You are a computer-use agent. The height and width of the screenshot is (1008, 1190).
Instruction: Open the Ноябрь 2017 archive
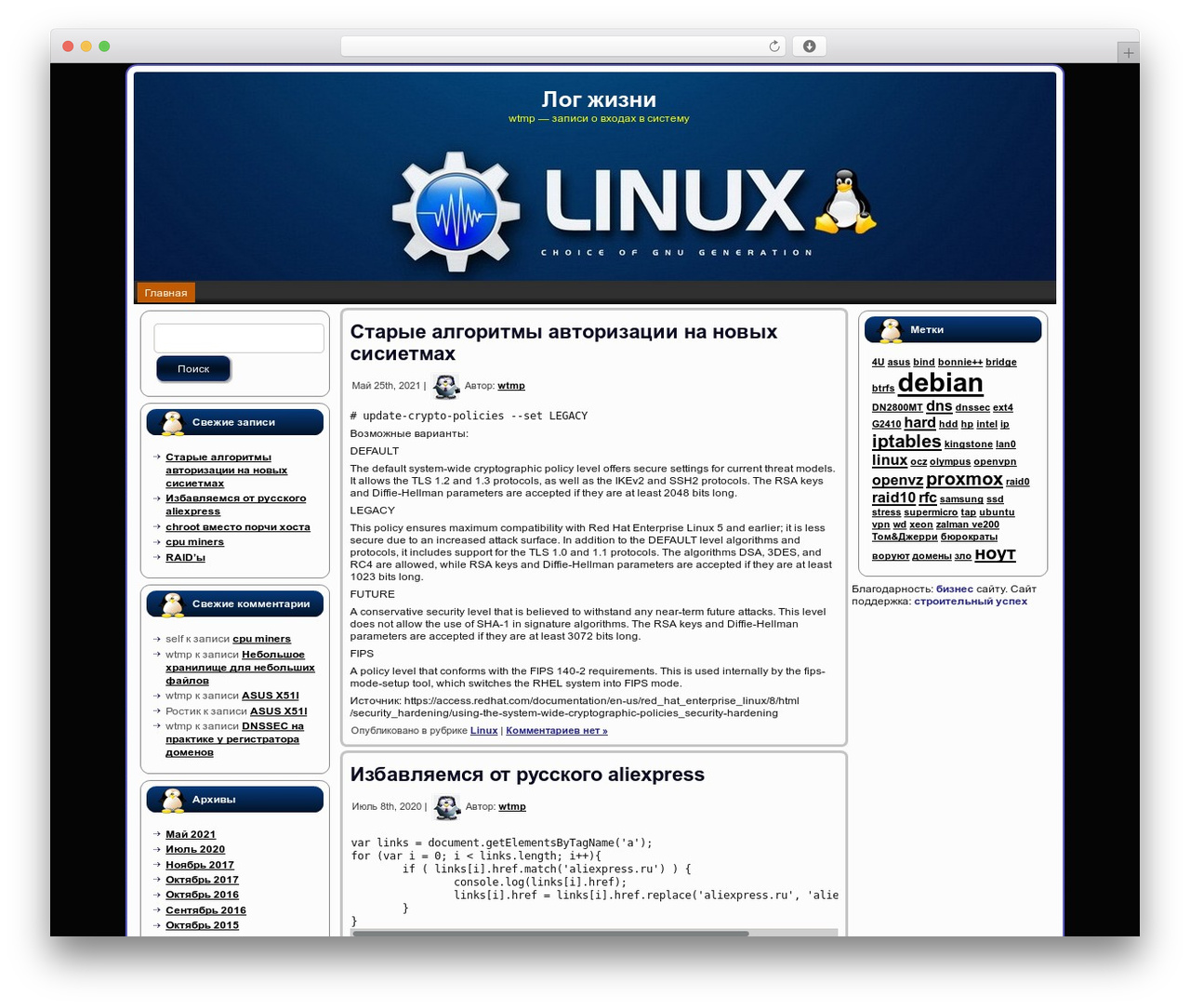[x=200, y=866]
